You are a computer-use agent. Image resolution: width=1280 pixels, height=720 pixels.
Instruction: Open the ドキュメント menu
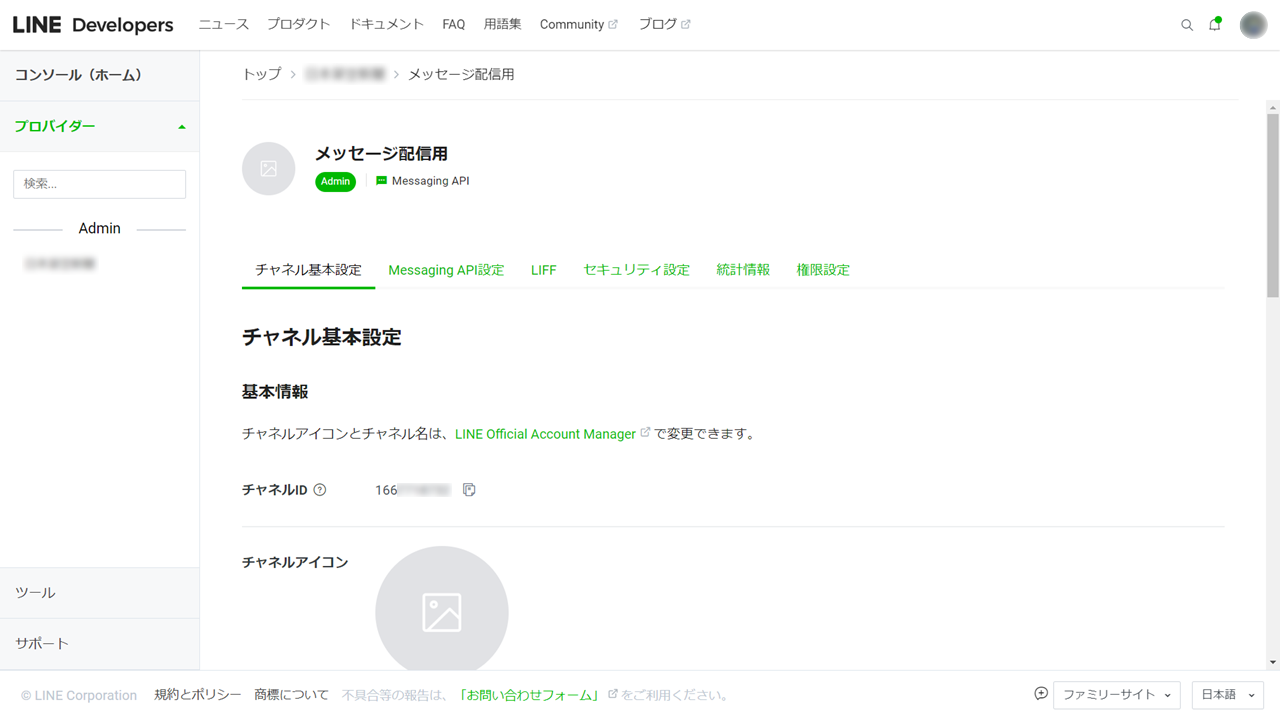click(x=386, y=24)
